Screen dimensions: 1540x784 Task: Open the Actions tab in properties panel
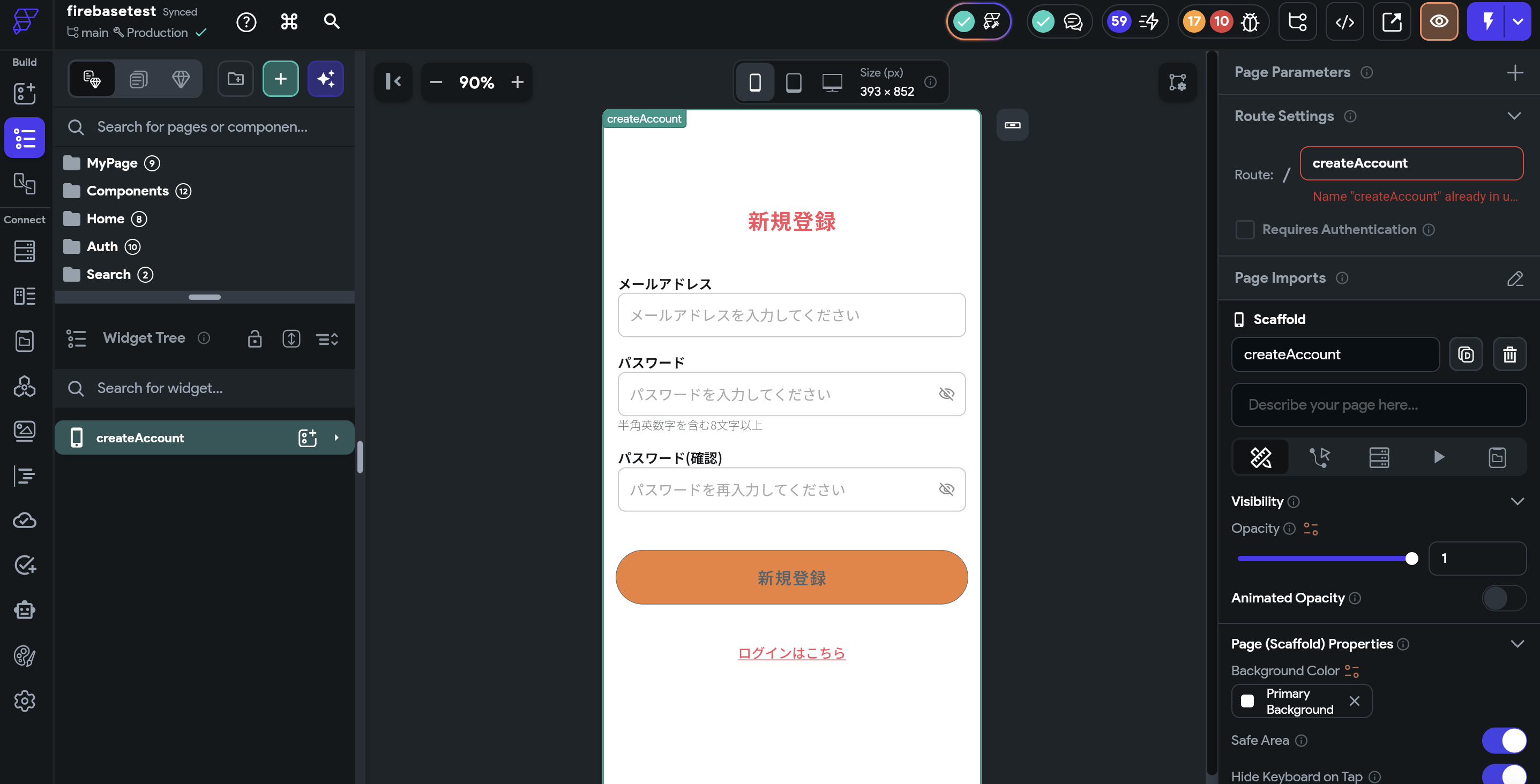coord(1319,457)
